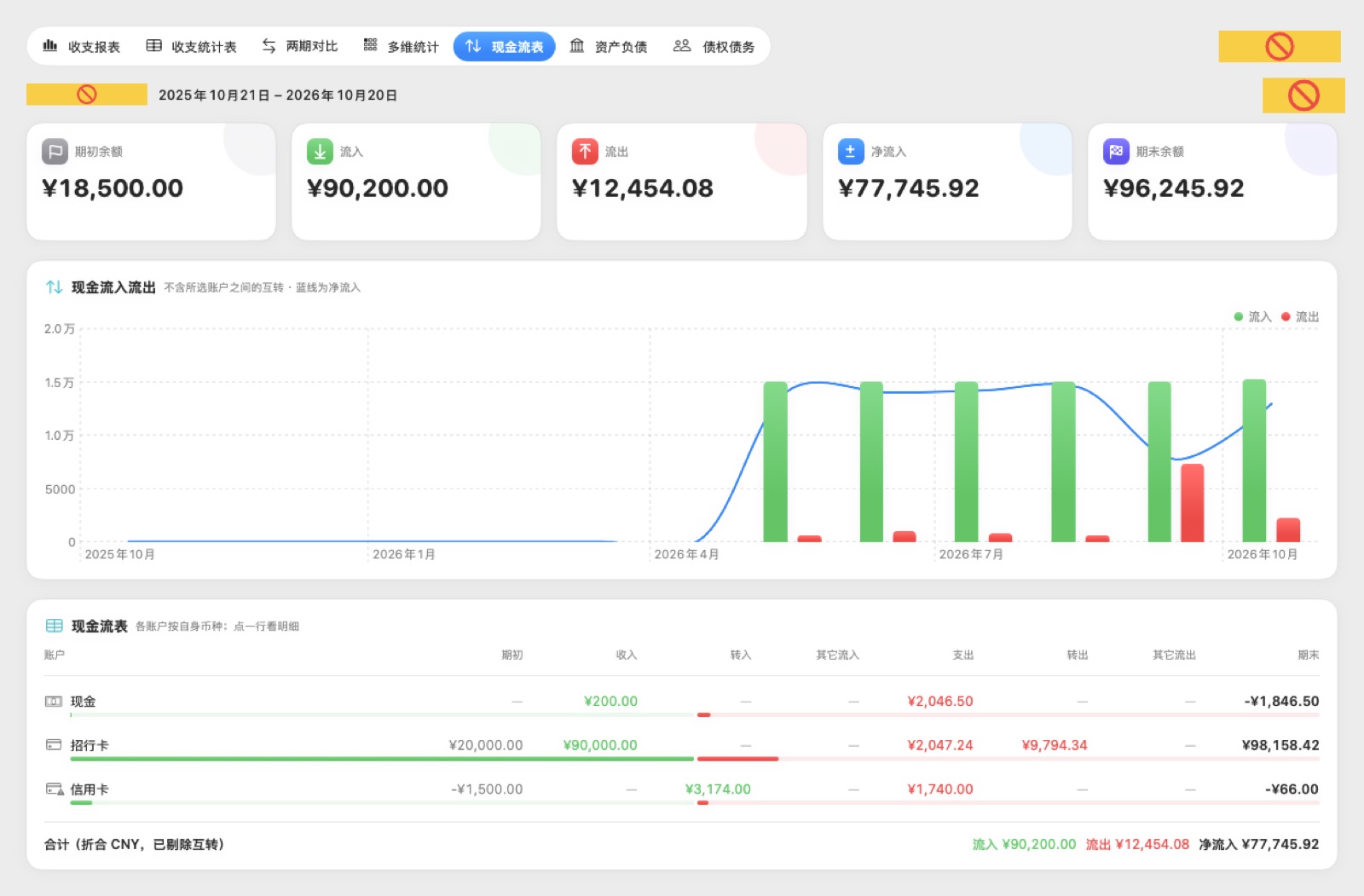Click the blue 净流入 plus-minus icon
Viewport: 1364px width, 896px height.
point(851,152)
